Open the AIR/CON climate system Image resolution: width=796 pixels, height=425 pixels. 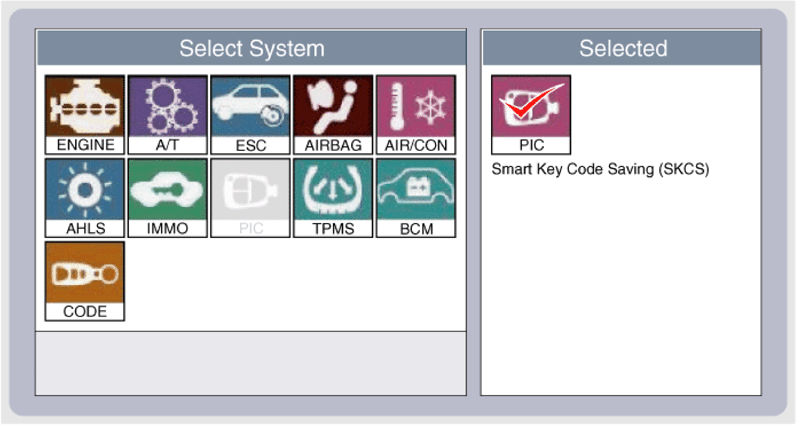point(415,114)
